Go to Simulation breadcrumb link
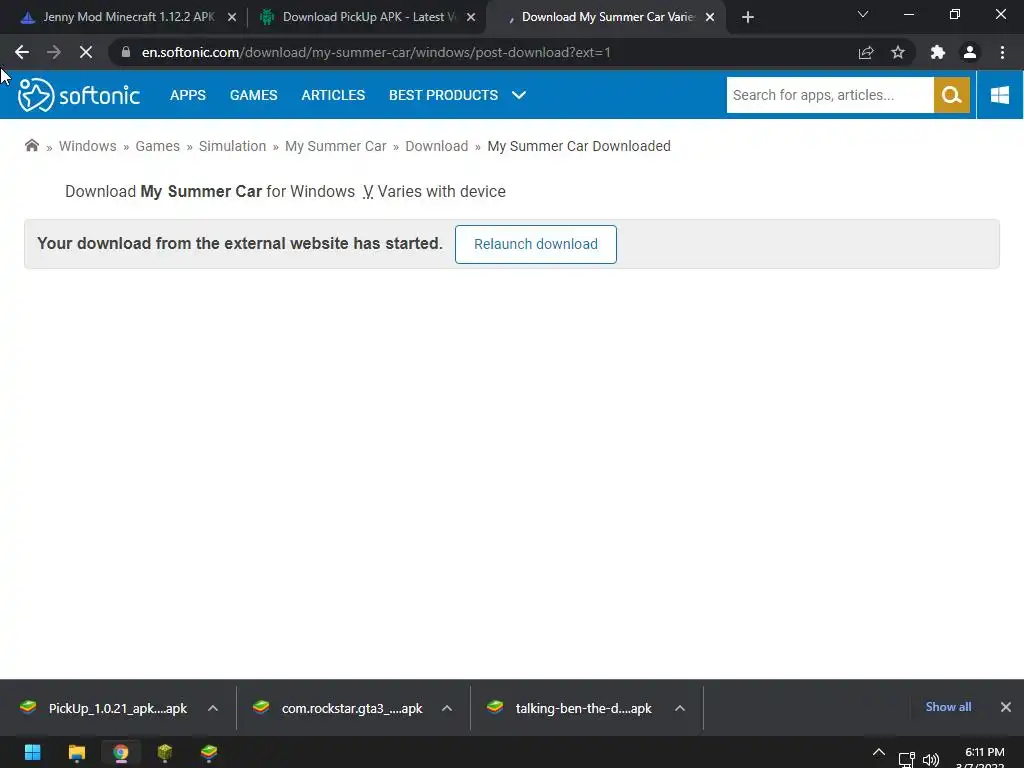 click(x=232, y=146)
